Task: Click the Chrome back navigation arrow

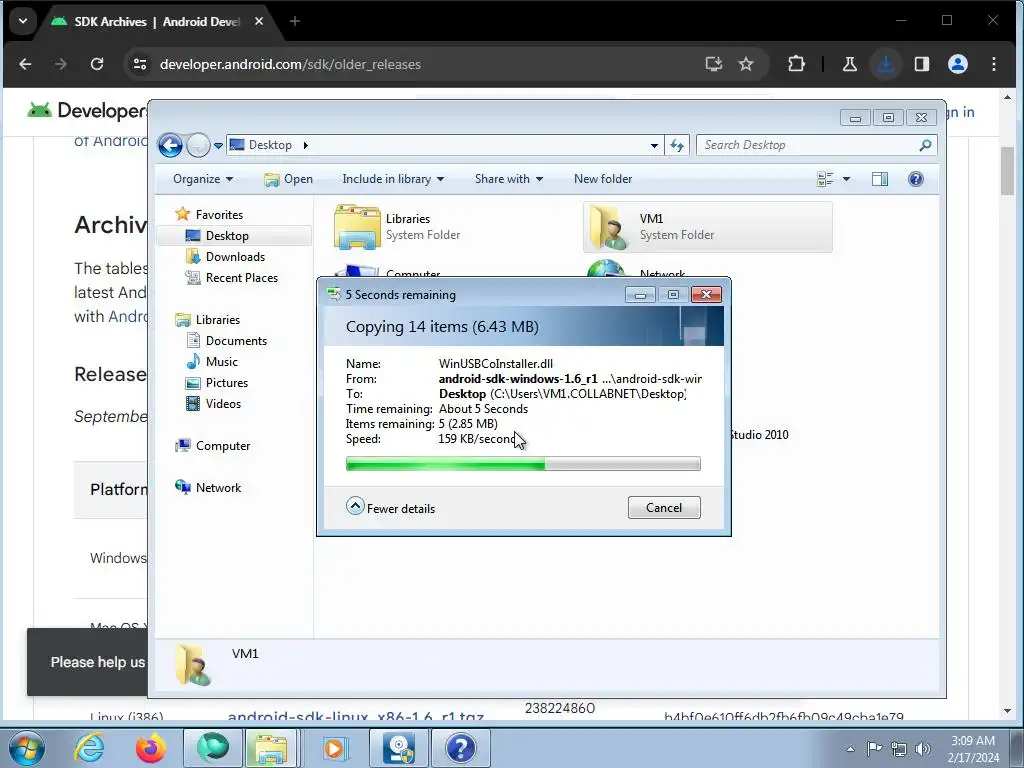Action: [x=25, y=64]
